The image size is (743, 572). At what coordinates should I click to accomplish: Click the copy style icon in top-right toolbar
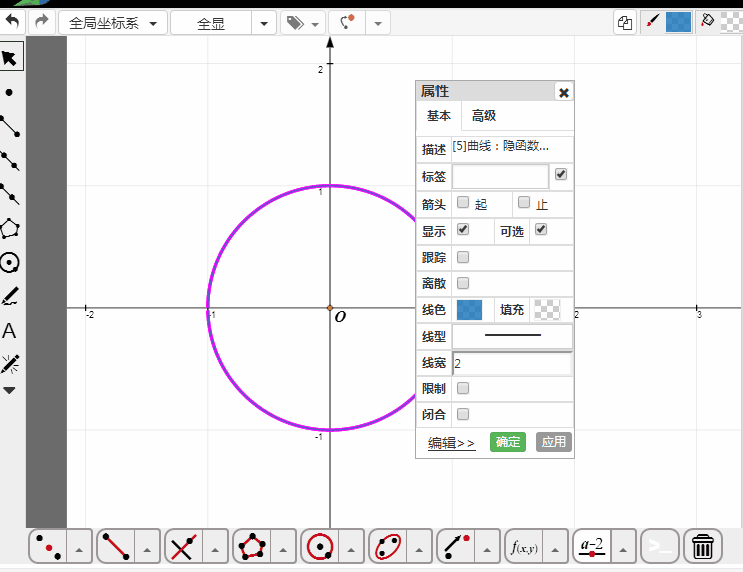(x=625, y=23)
